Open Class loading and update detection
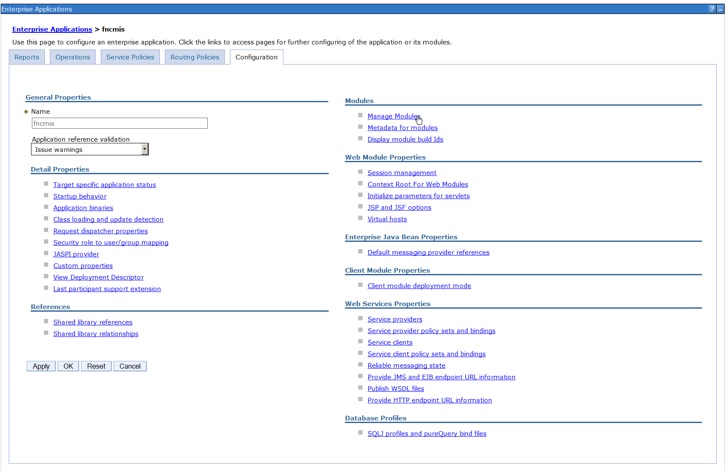This screenshot has height=471, width=727. pyautogui.click(x=108, y=219)
